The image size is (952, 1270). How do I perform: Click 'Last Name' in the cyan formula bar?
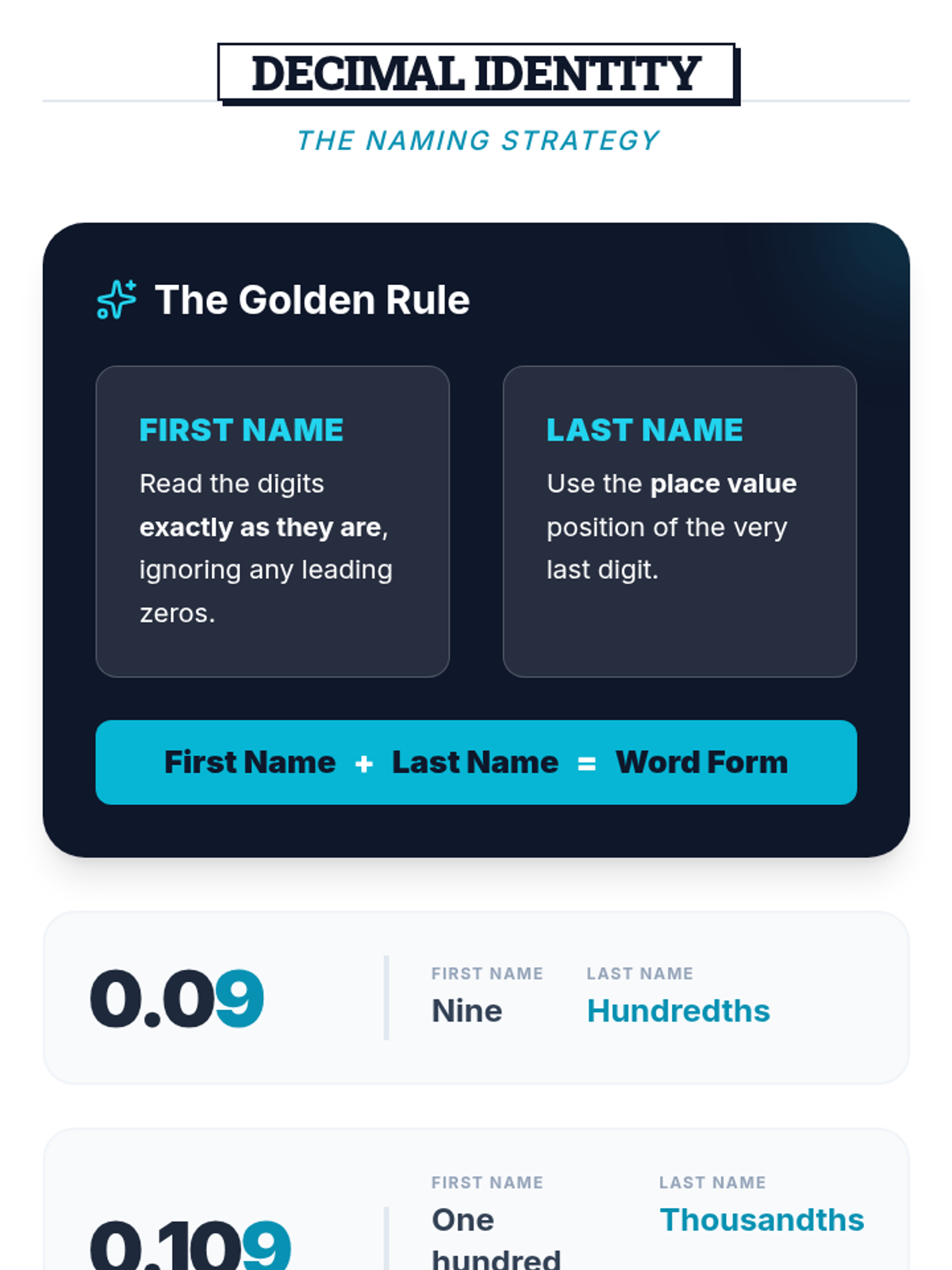475,762
